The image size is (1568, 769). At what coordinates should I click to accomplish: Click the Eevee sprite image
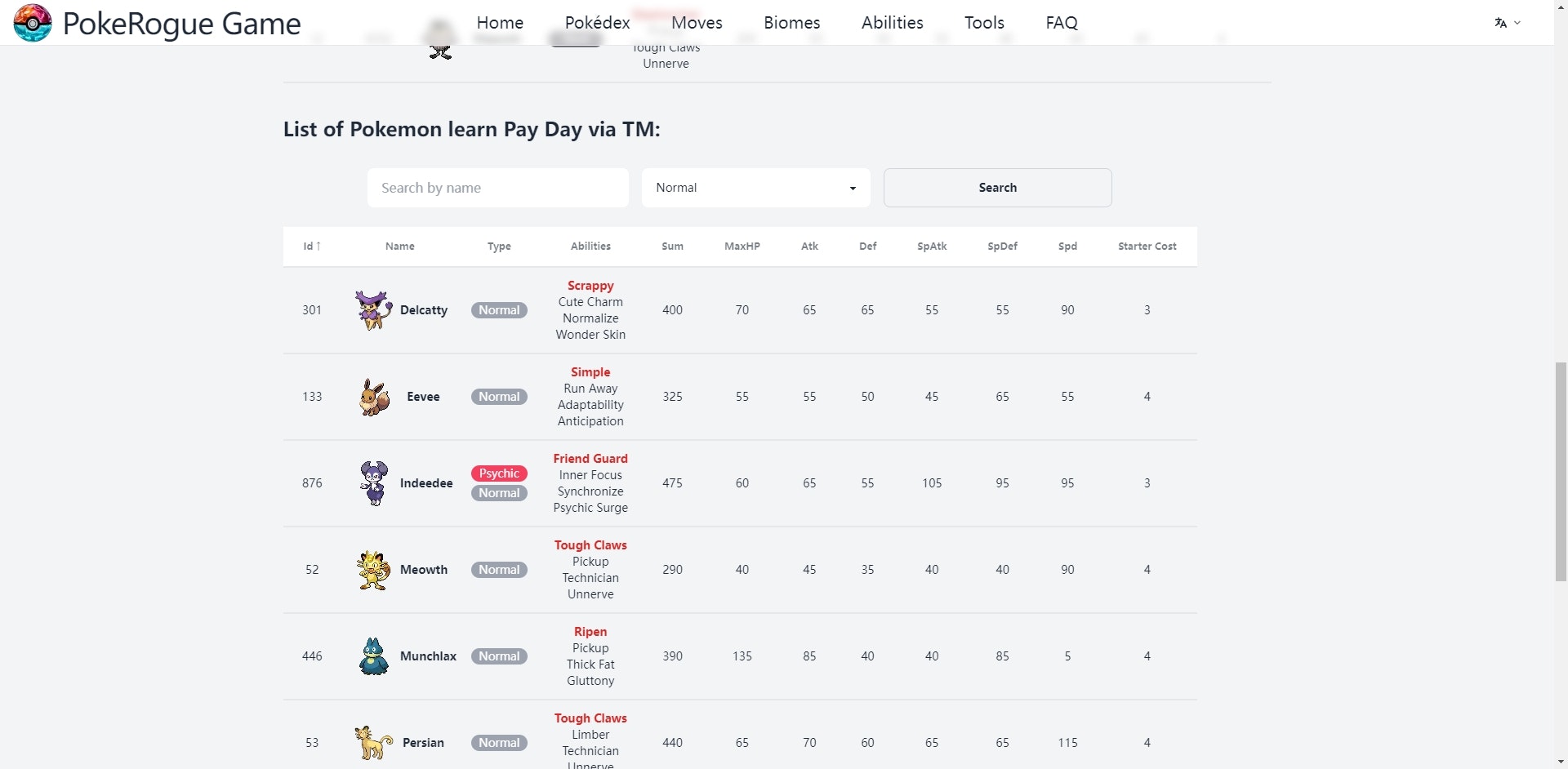pos(375,397)
